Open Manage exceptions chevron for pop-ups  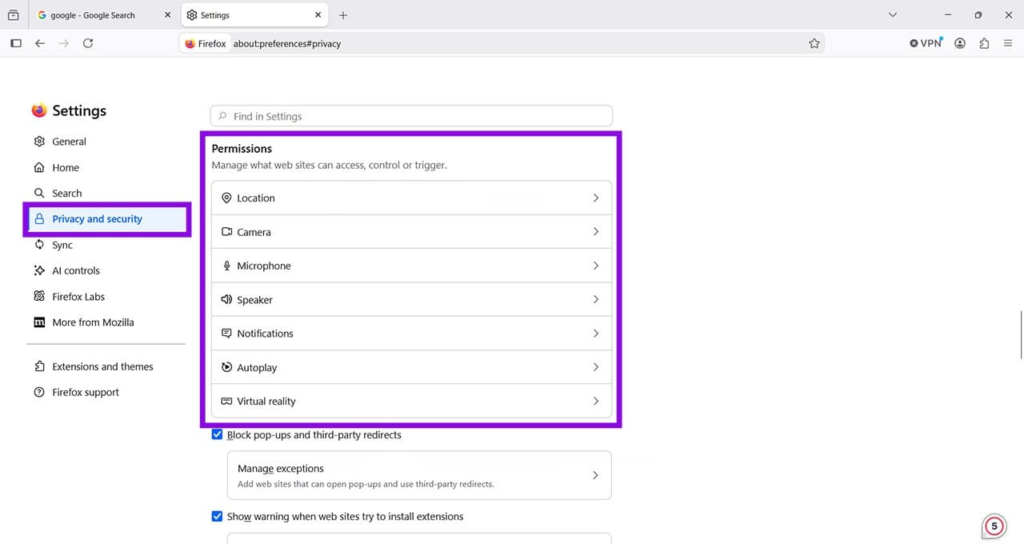tap(595, 475)
